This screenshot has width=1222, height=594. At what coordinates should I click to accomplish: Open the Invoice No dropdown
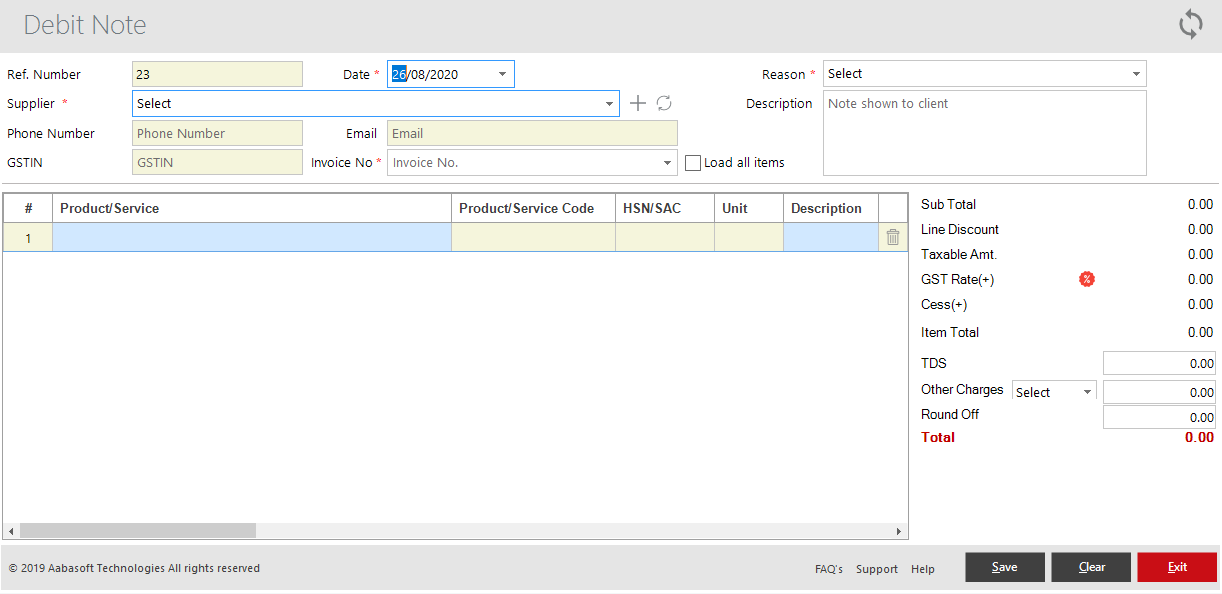coord(666,162)
